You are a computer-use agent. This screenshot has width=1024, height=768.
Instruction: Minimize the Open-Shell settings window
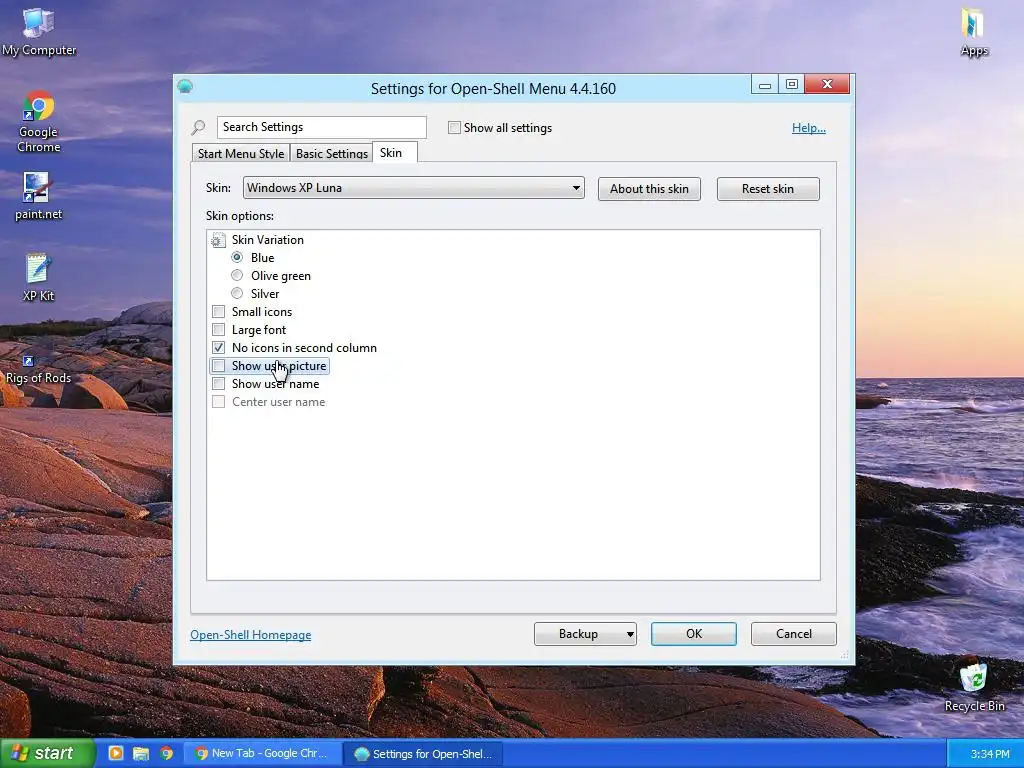[x=765, y=84]
